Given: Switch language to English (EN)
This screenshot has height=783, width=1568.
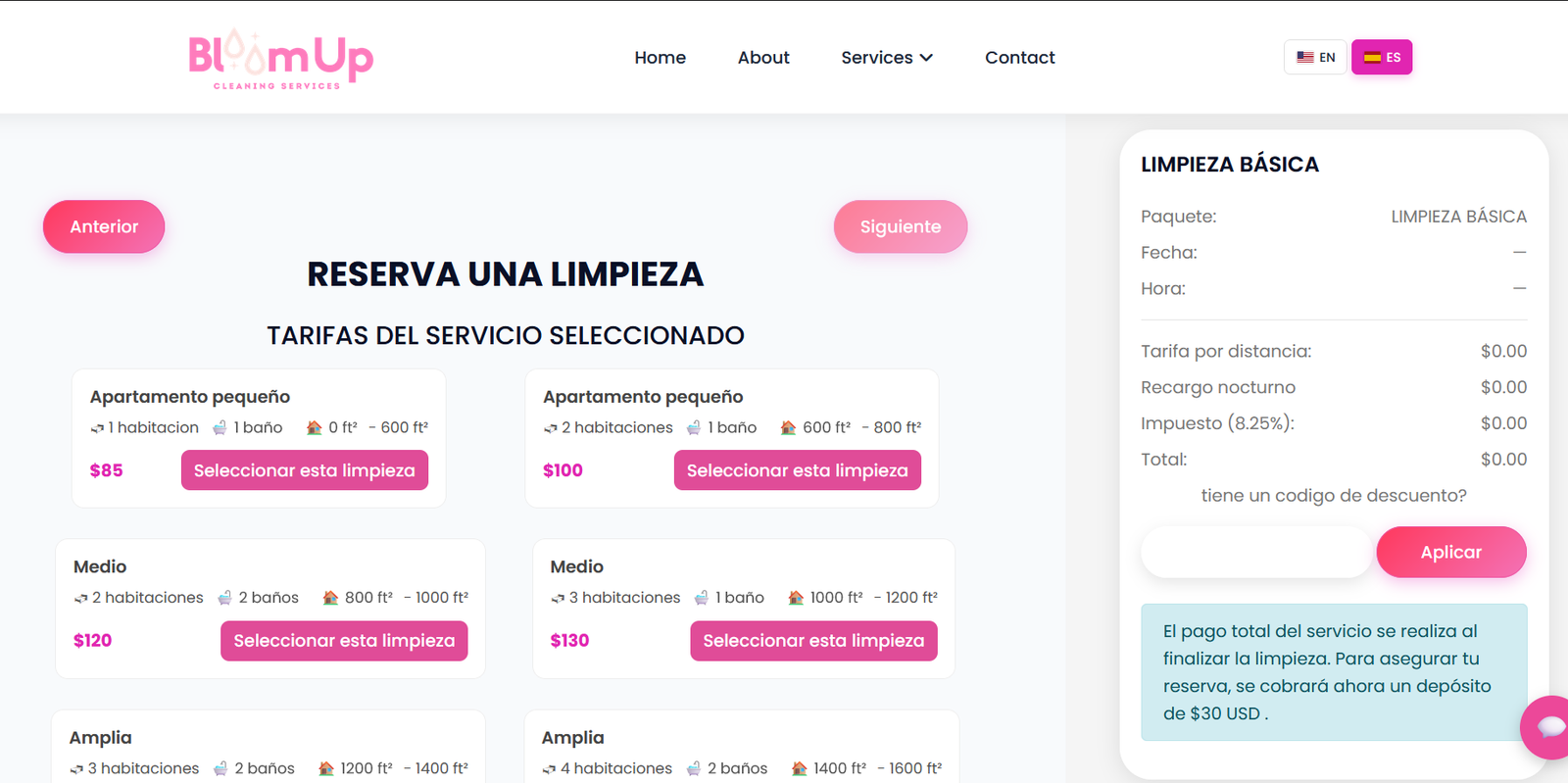Looking at the screenshot, I should (x=1315, y=57).
